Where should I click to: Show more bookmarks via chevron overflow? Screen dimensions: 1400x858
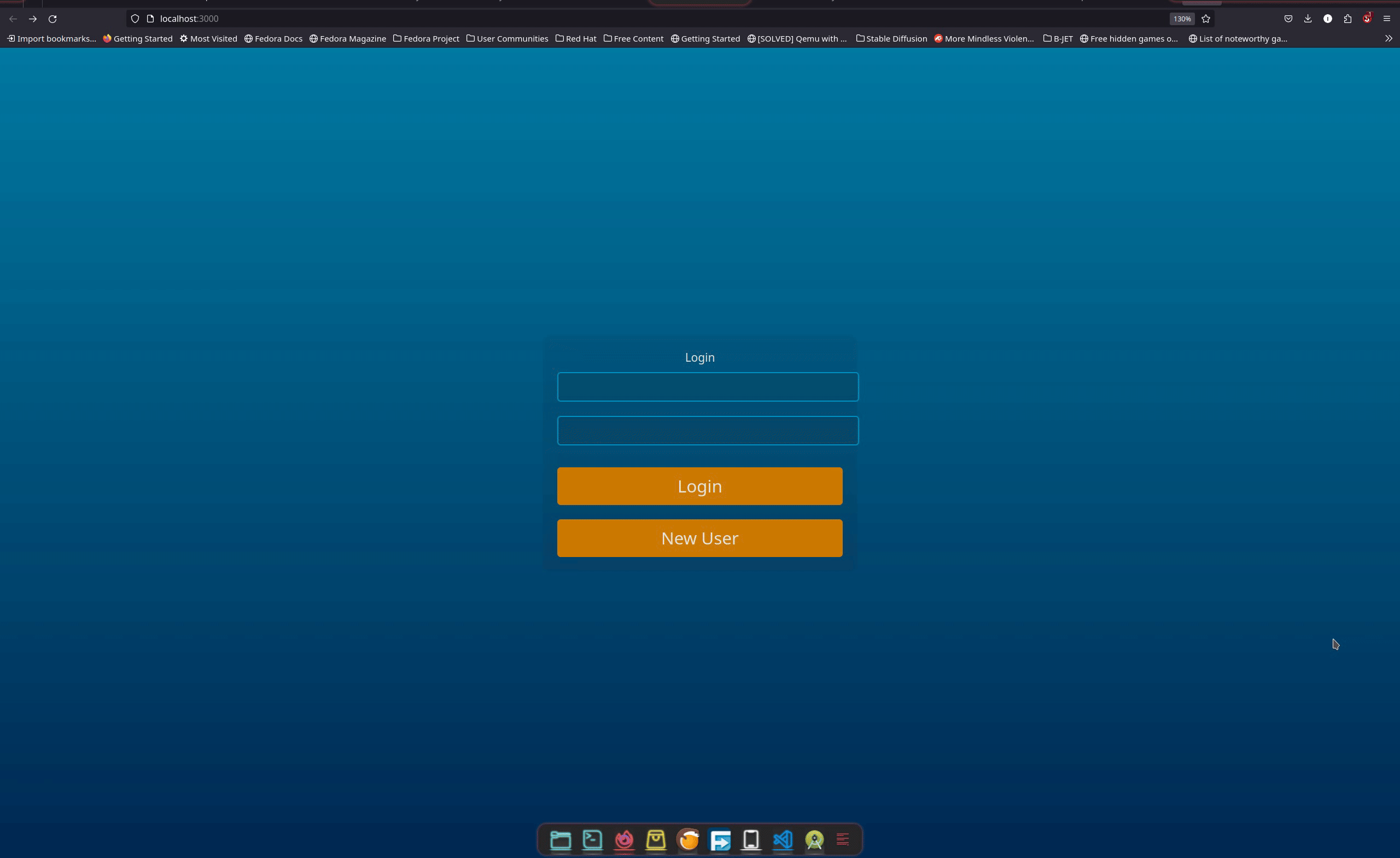[1388, 39]
